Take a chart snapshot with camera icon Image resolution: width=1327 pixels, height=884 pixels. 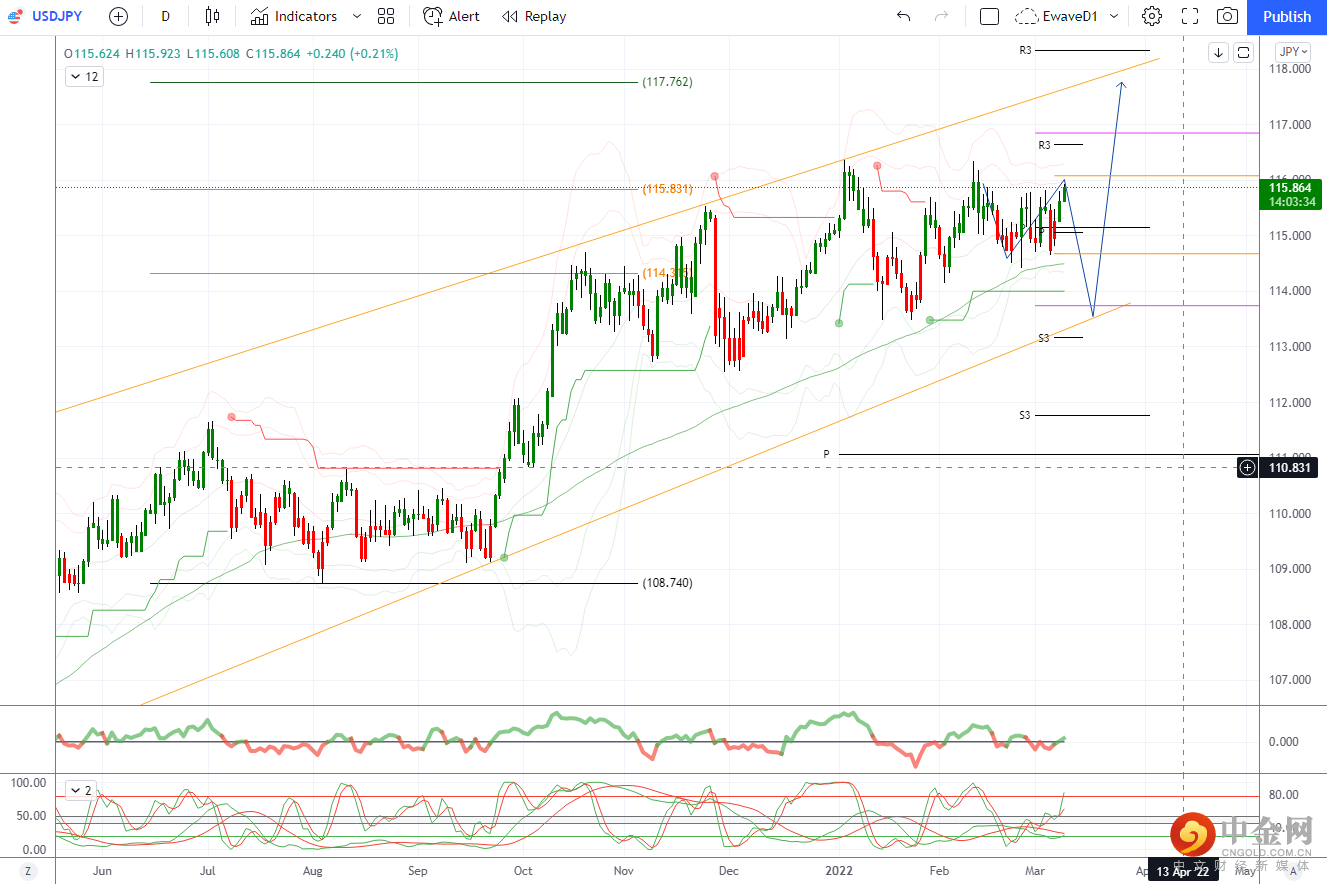1227,16
